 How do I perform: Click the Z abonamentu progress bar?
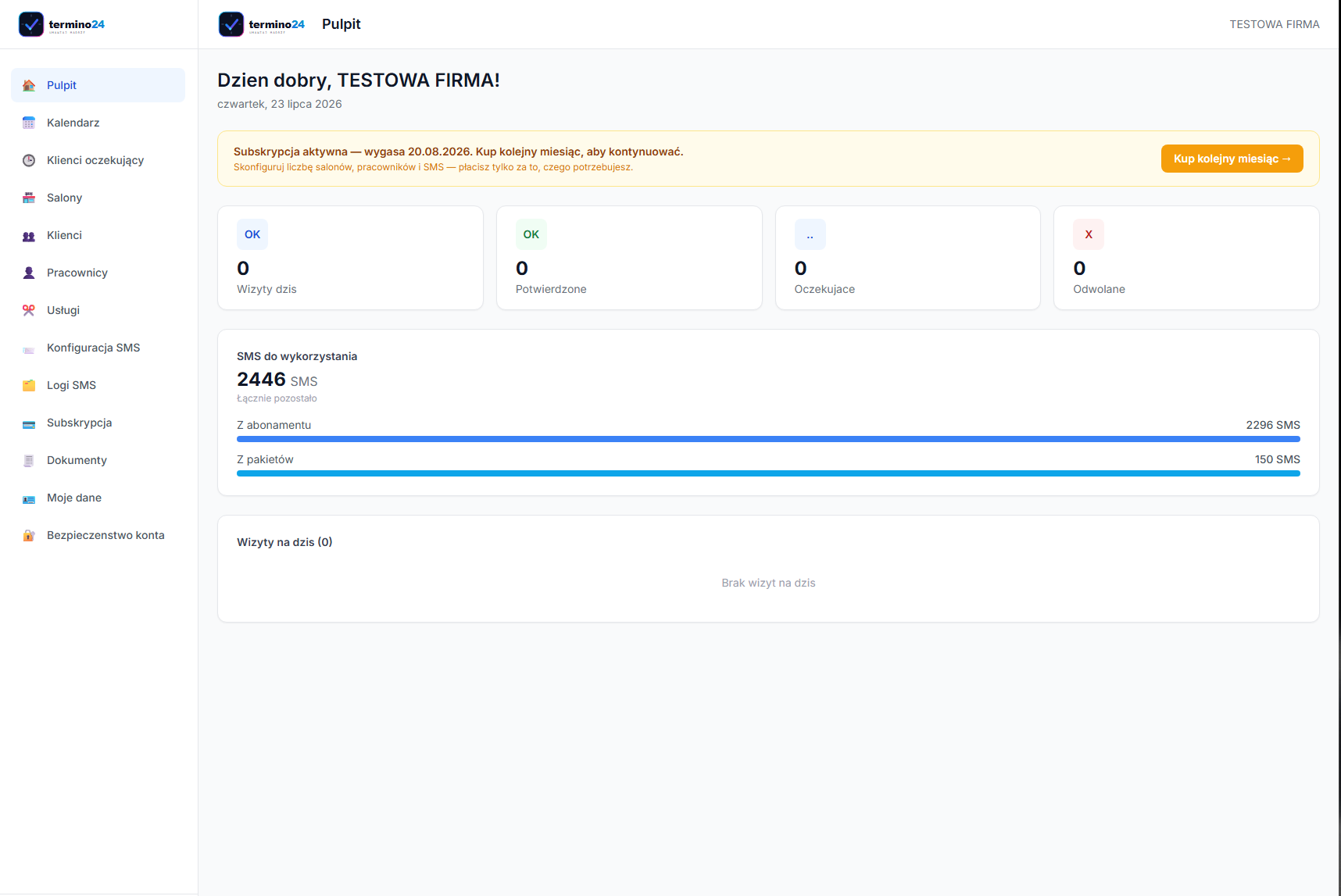point(768,439)
